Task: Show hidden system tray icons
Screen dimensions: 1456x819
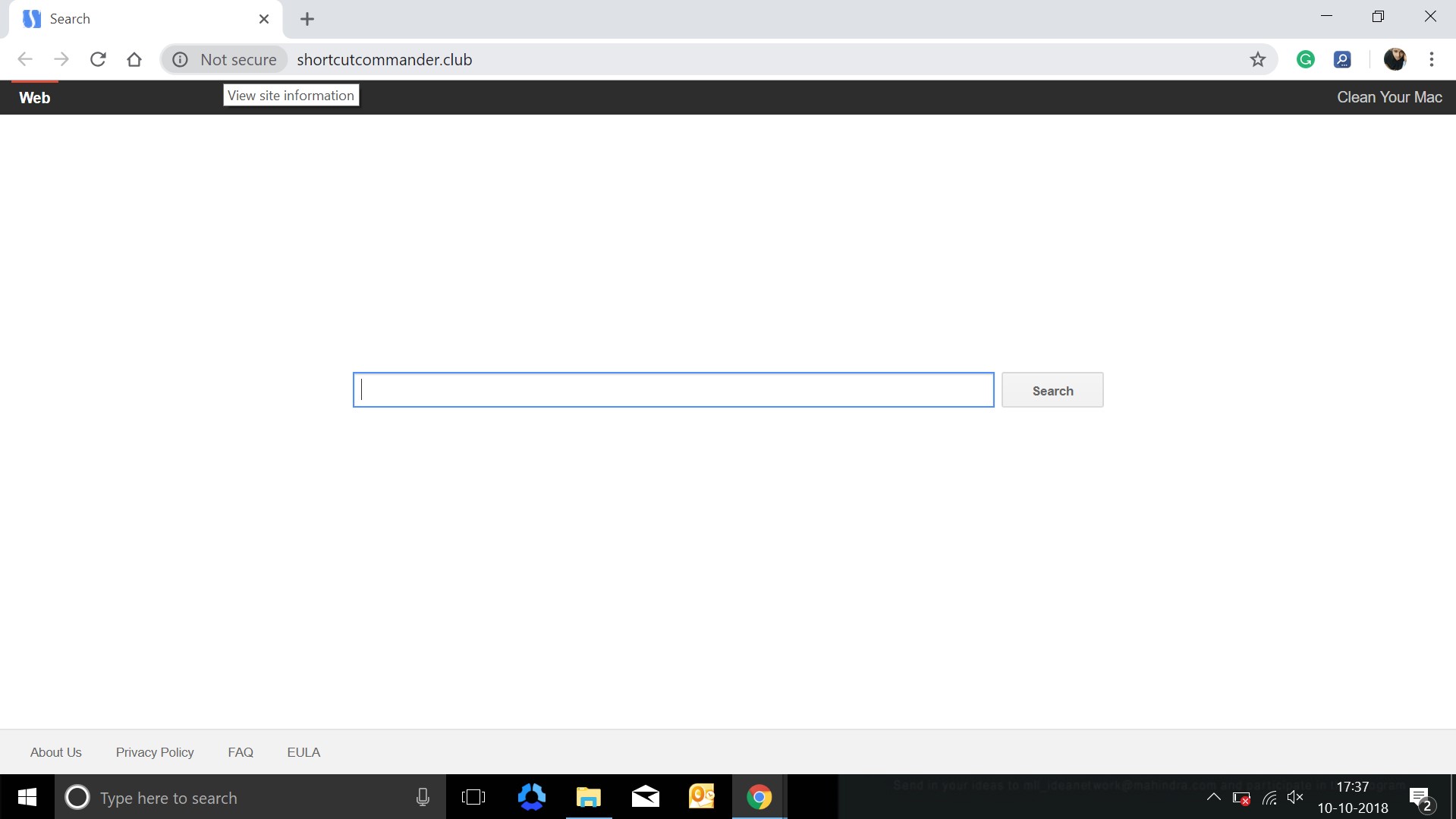Action: [1213, 797]
